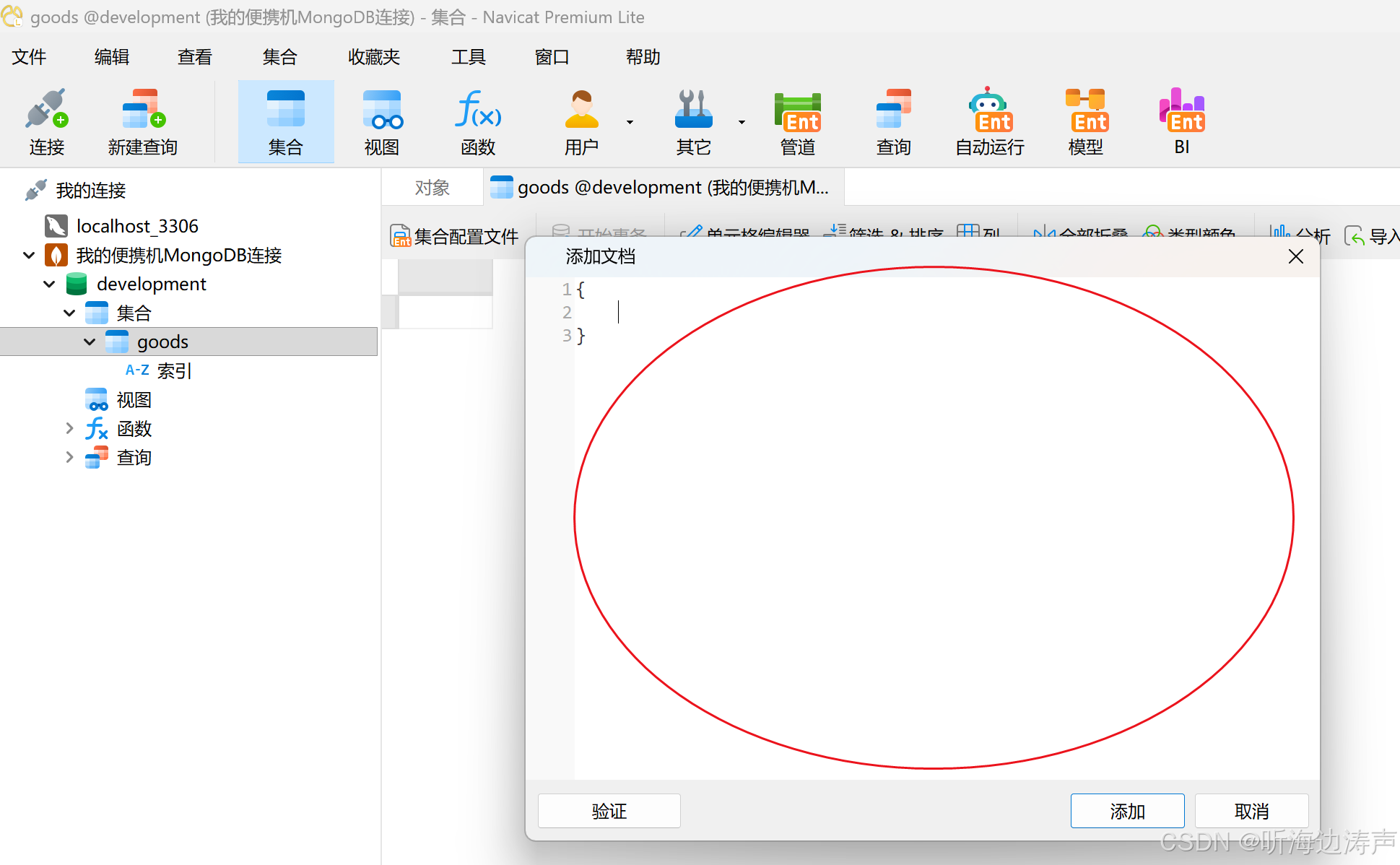Switch to the 对象 tab
1400x865 pixels.
[432, 187]
